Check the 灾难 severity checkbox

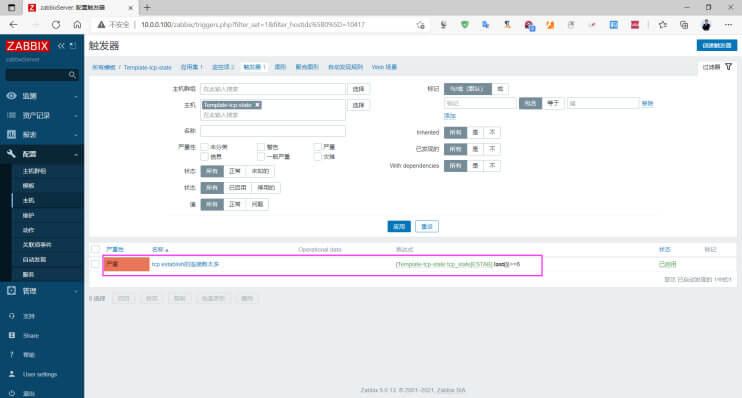pyautogui.click(x=318, y=156)
